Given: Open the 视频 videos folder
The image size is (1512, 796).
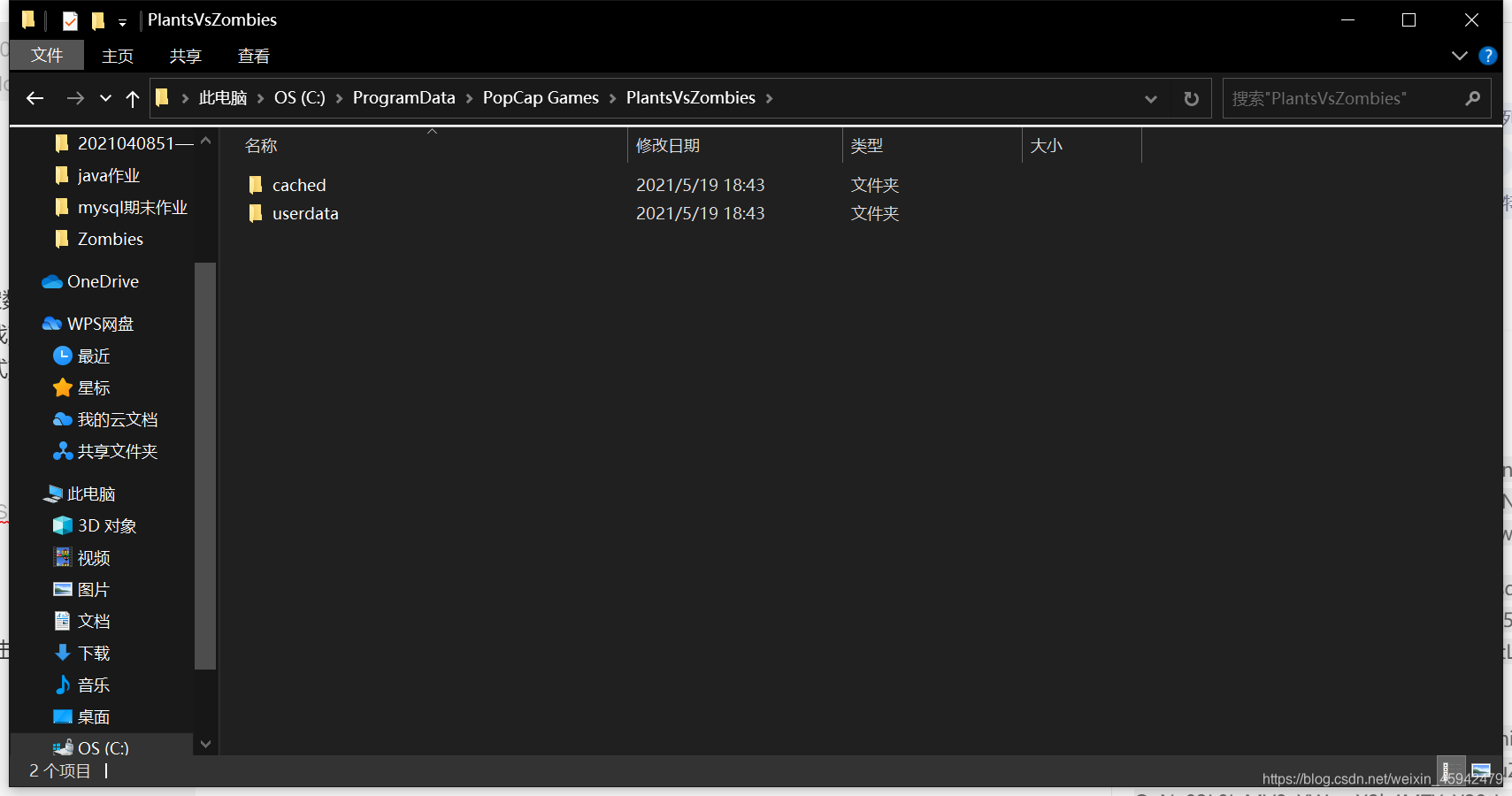Looking at the screenshot, I should pos(82,557).
